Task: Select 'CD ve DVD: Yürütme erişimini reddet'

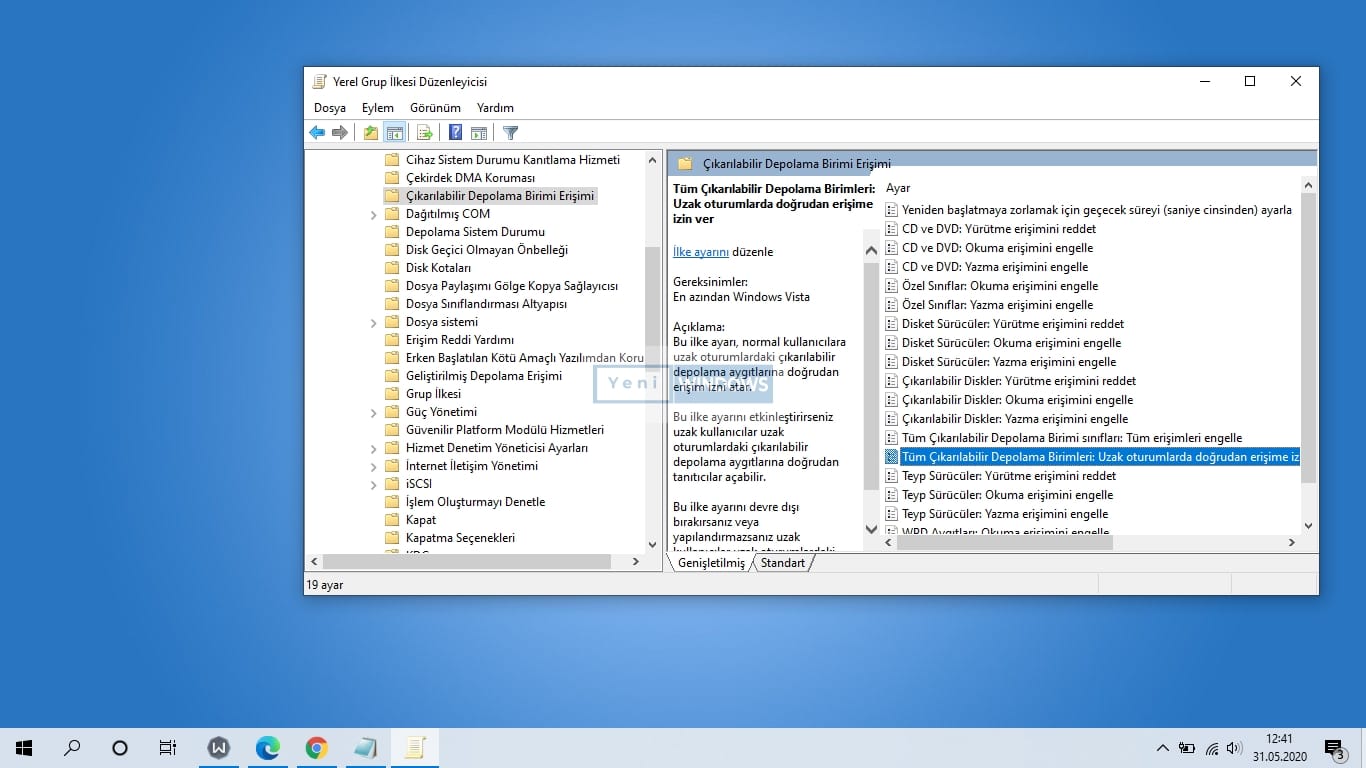Action: point(999,229)
